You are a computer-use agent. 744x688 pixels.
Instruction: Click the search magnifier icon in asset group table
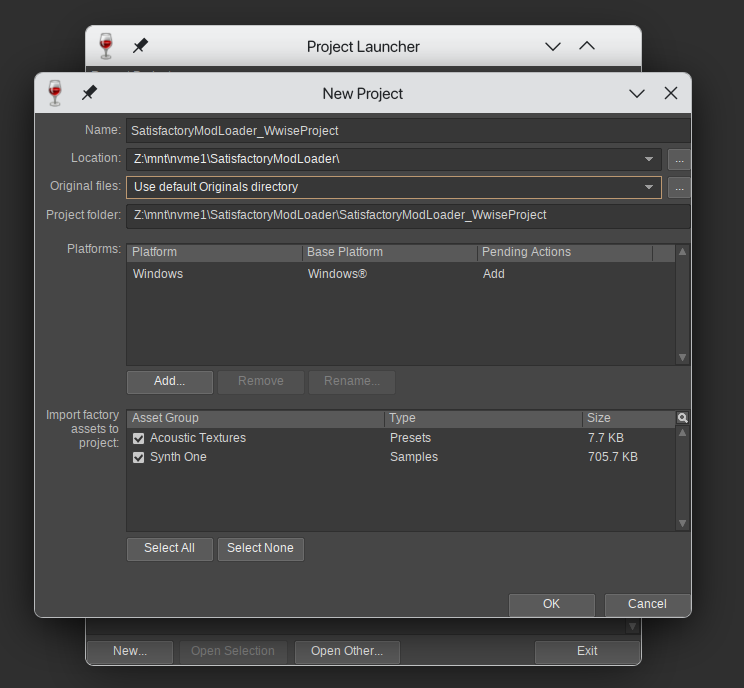click(682, 418)
